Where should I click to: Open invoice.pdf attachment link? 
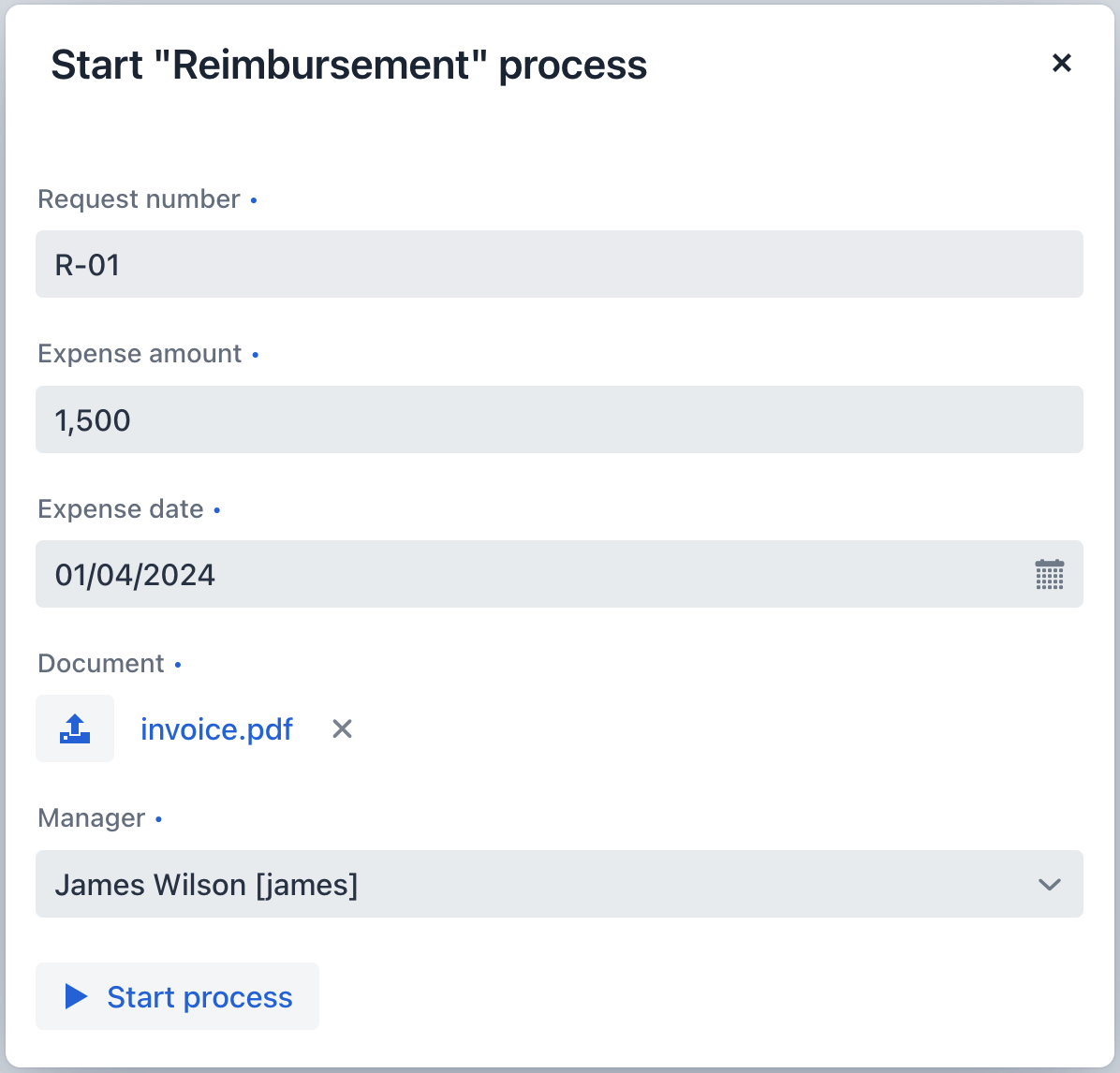point(216,728)
